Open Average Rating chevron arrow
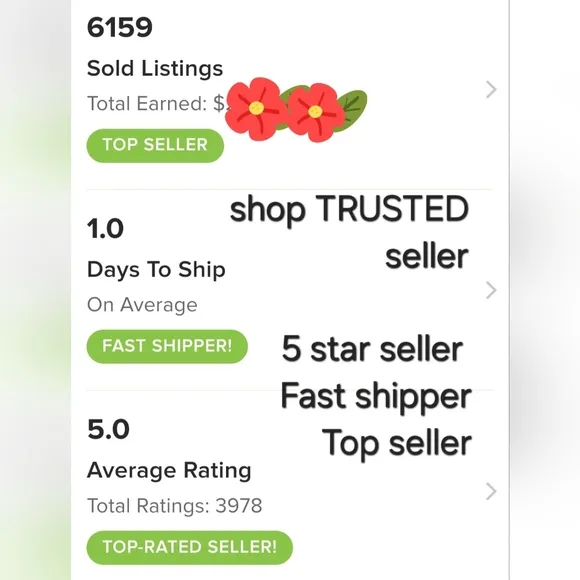The height and width of the screenshot is (580, 580). [x=491, y=491]
